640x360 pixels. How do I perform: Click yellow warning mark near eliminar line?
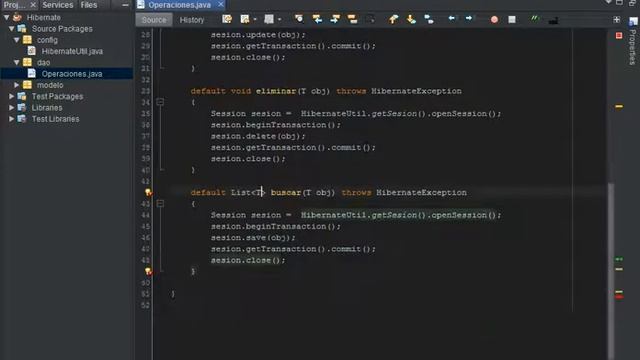(619, 106)
